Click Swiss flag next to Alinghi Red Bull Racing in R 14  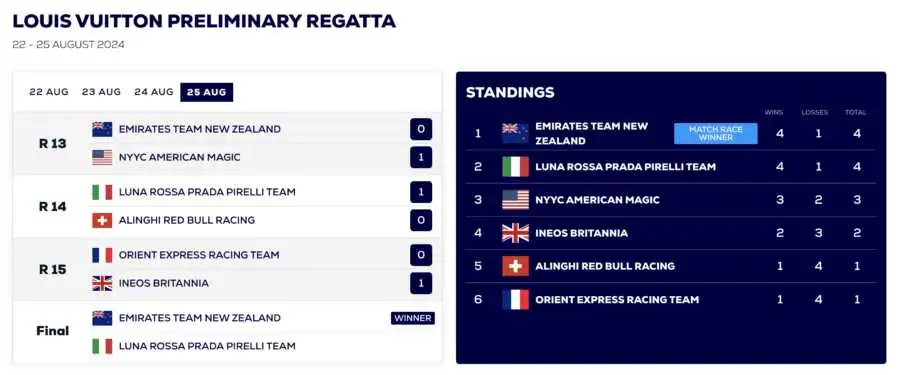coord(102,221)
